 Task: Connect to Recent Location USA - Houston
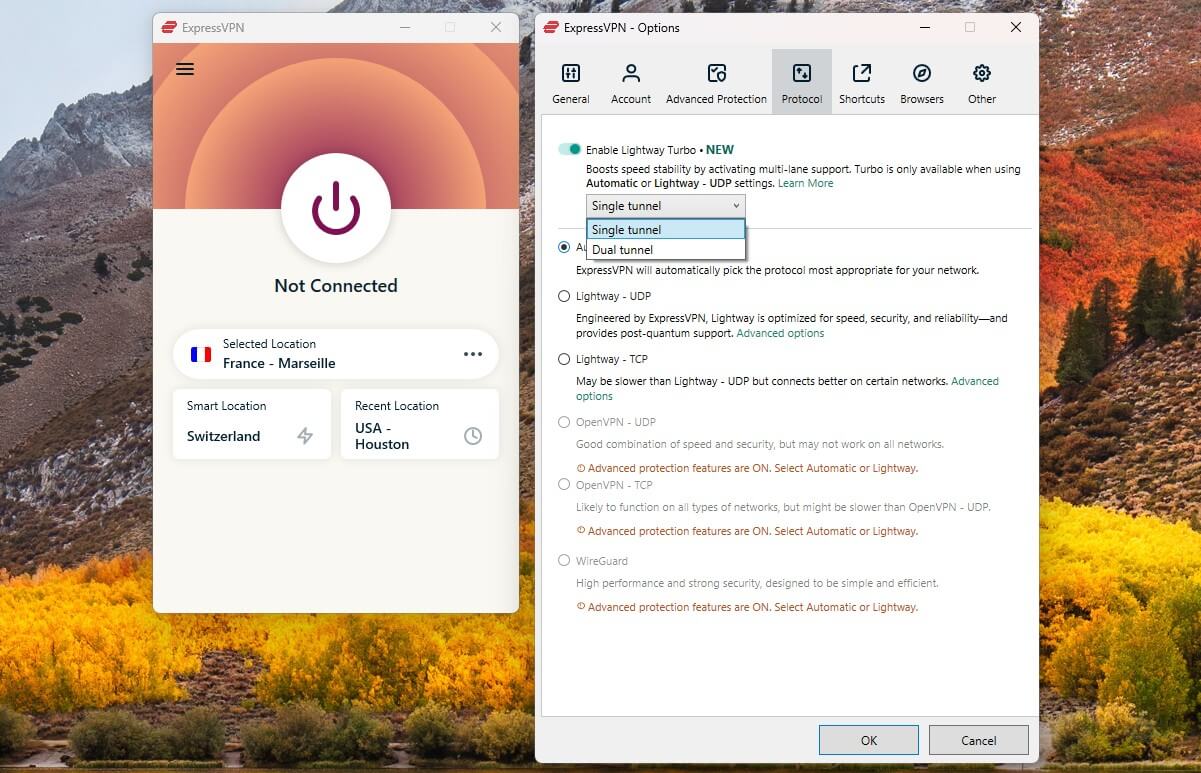click(x=420, y=424)
